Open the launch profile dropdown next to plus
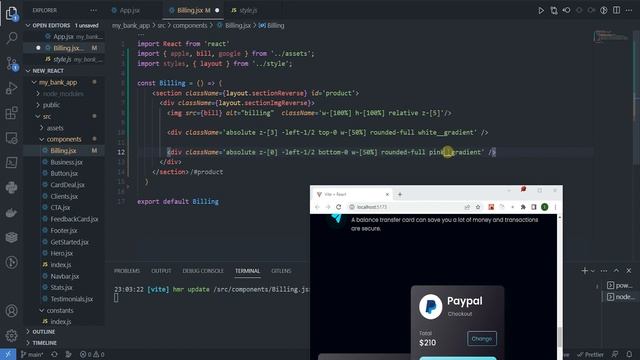The height and width of the screenshot is (360, 640). pyautogui.click(x=593, y=271)
